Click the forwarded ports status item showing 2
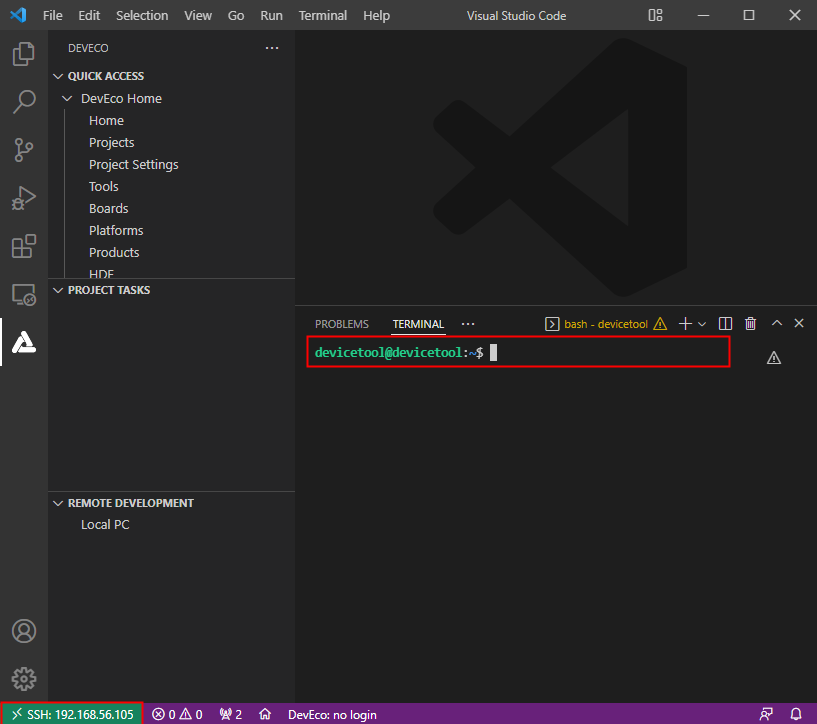The image size is (817, 724). 231,714
